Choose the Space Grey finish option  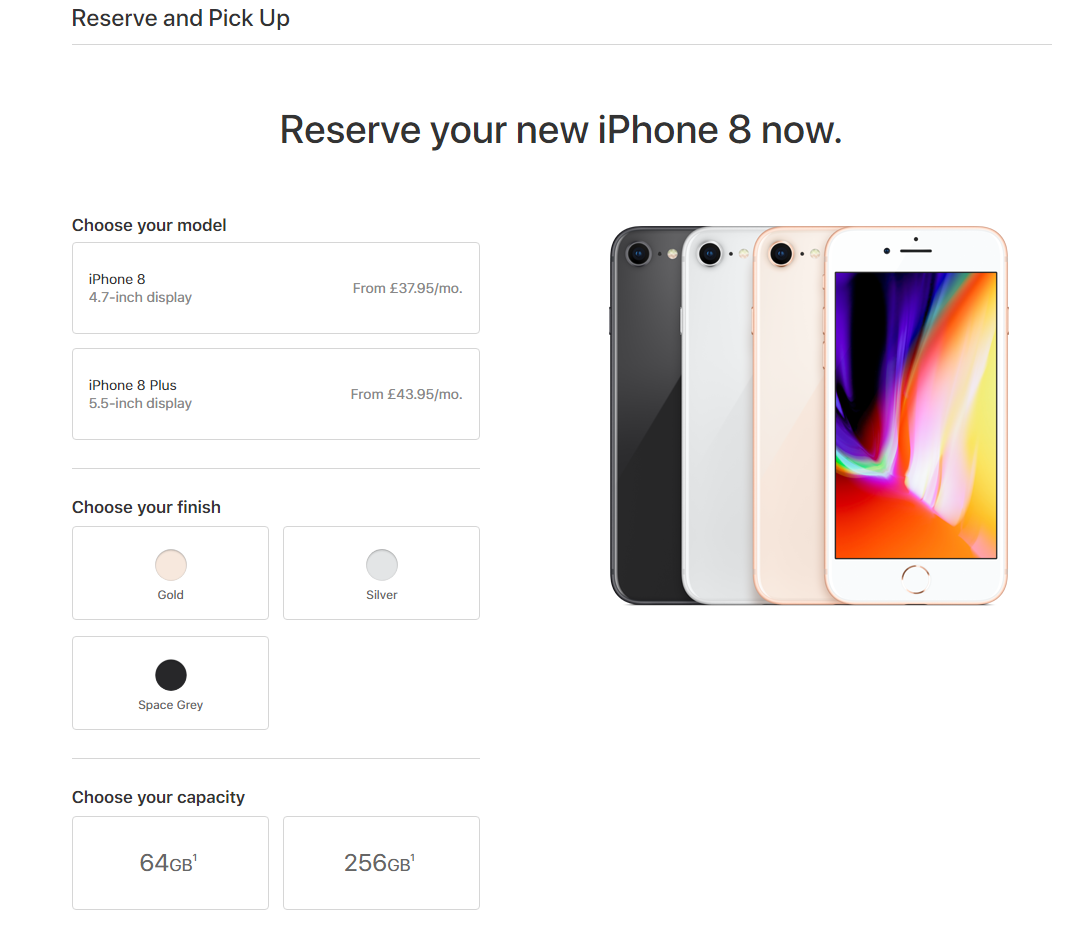tap(170, 683)
